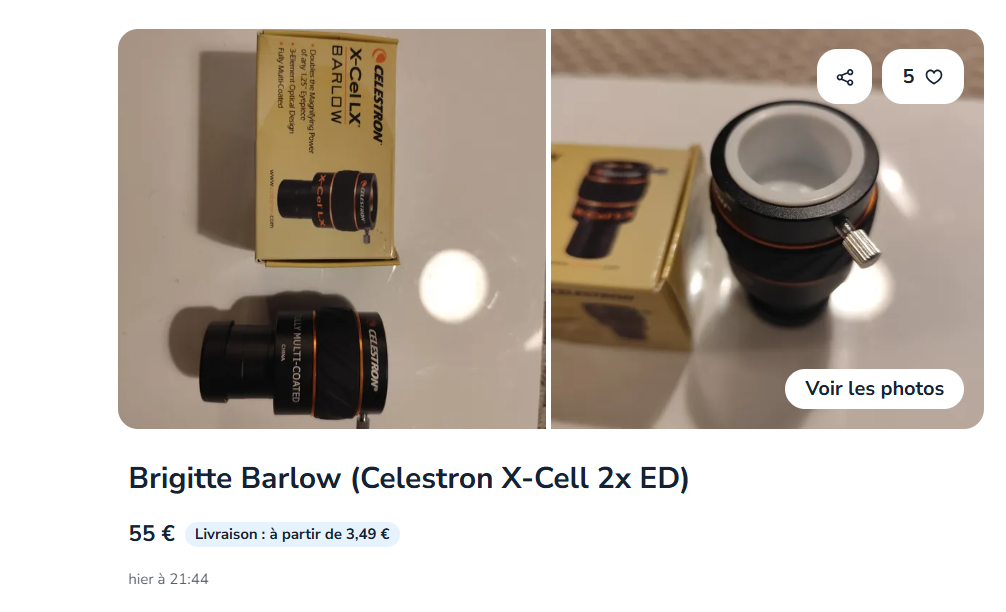This screenshot has height=612, width=1006.
Task: Click the yellow X-Cel LX Barlow box image
Action: coord(327,148)
